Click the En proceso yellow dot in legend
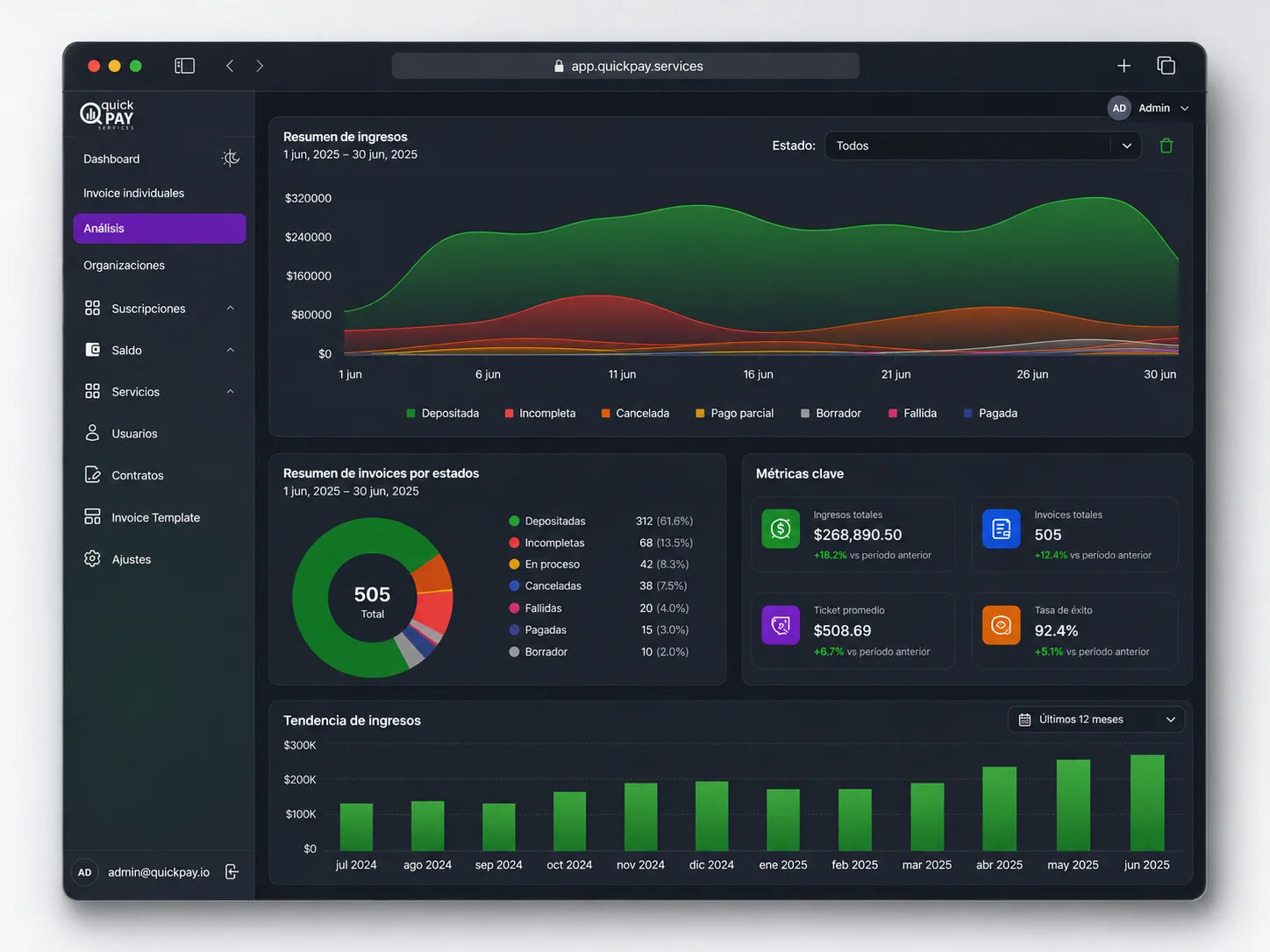Viewport: 1270px width, 952px height. [514, 564]
